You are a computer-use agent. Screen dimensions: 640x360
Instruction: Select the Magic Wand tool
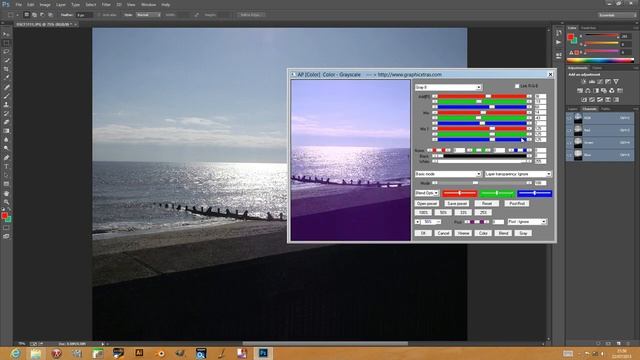(6, 60)
